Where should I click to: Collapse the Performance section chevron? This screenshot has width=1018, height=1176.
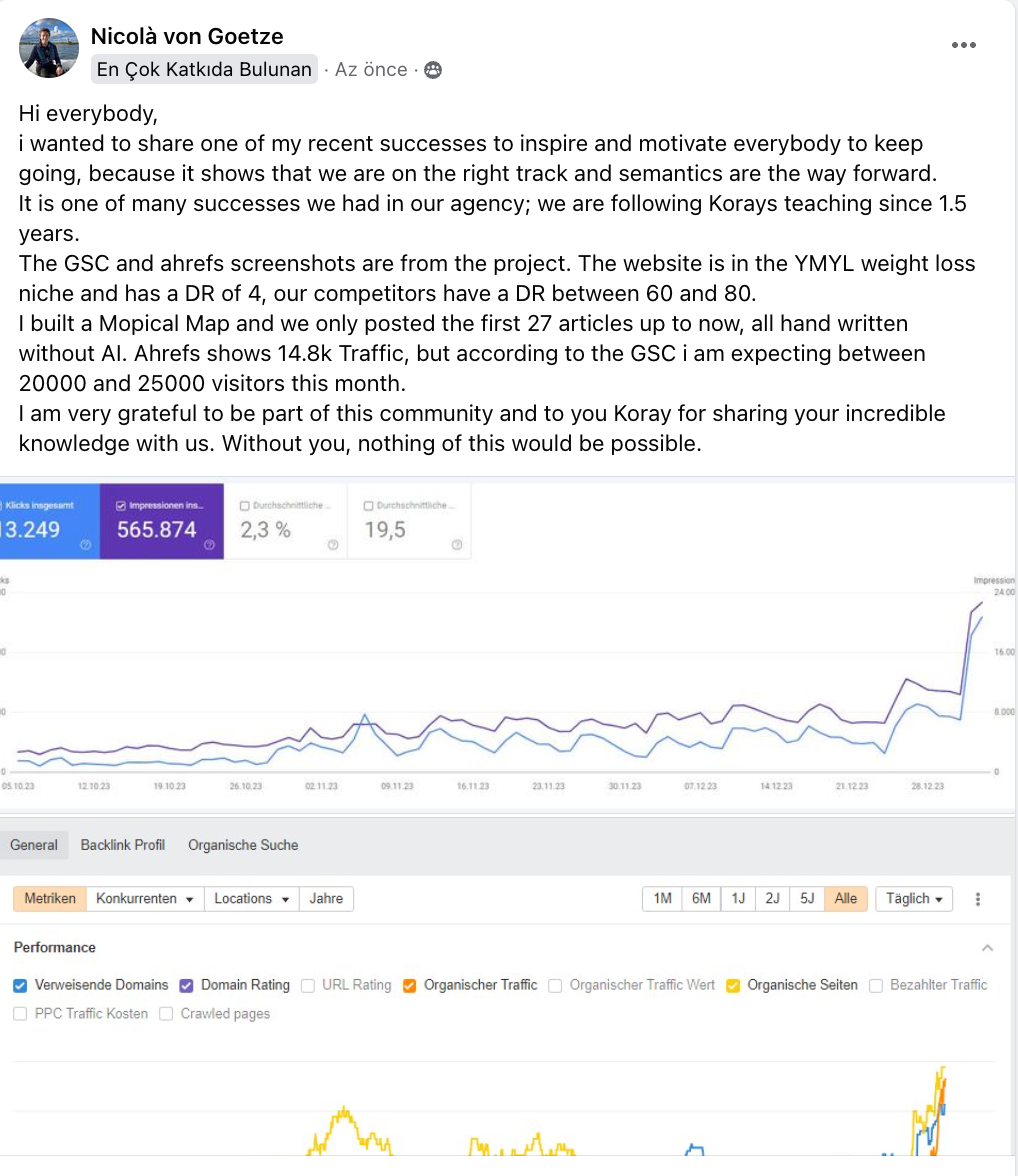(x=987, y=948)
